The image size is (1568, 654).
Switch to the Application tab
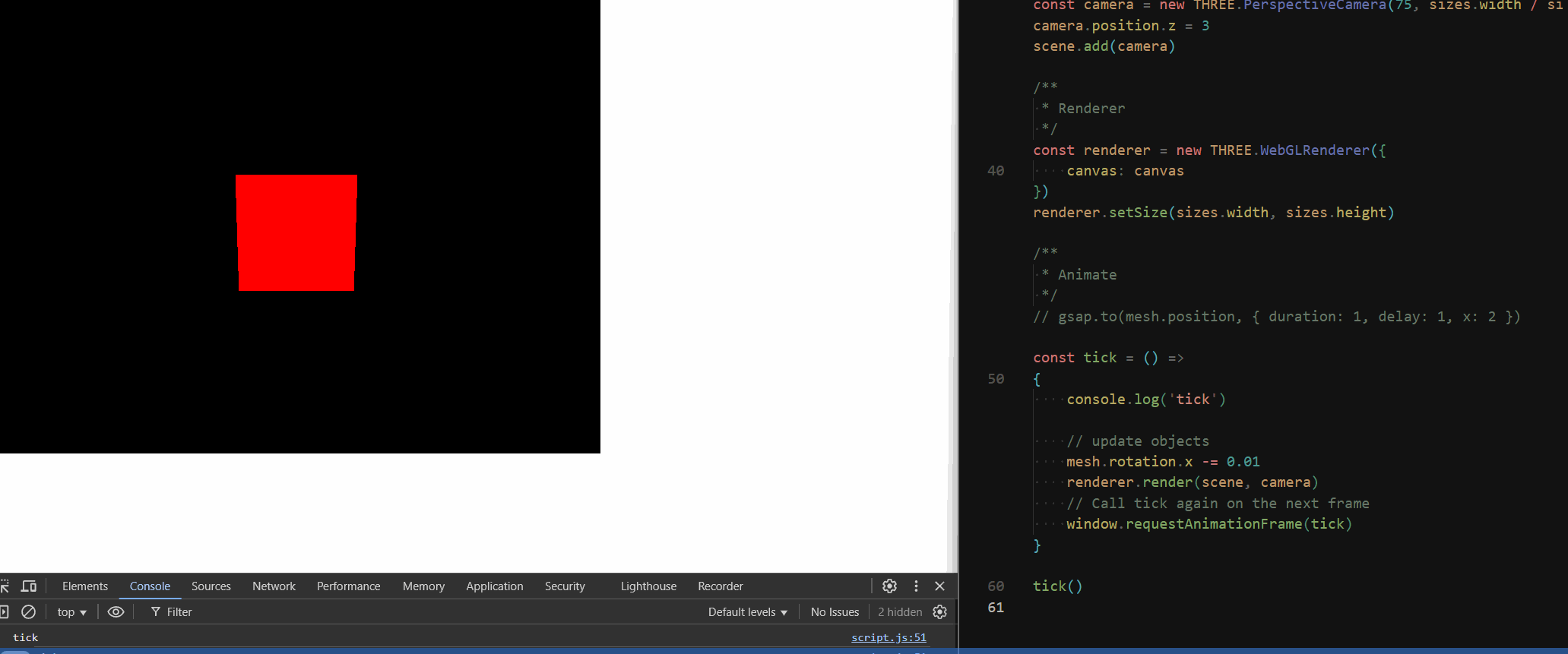coord(494,586)
